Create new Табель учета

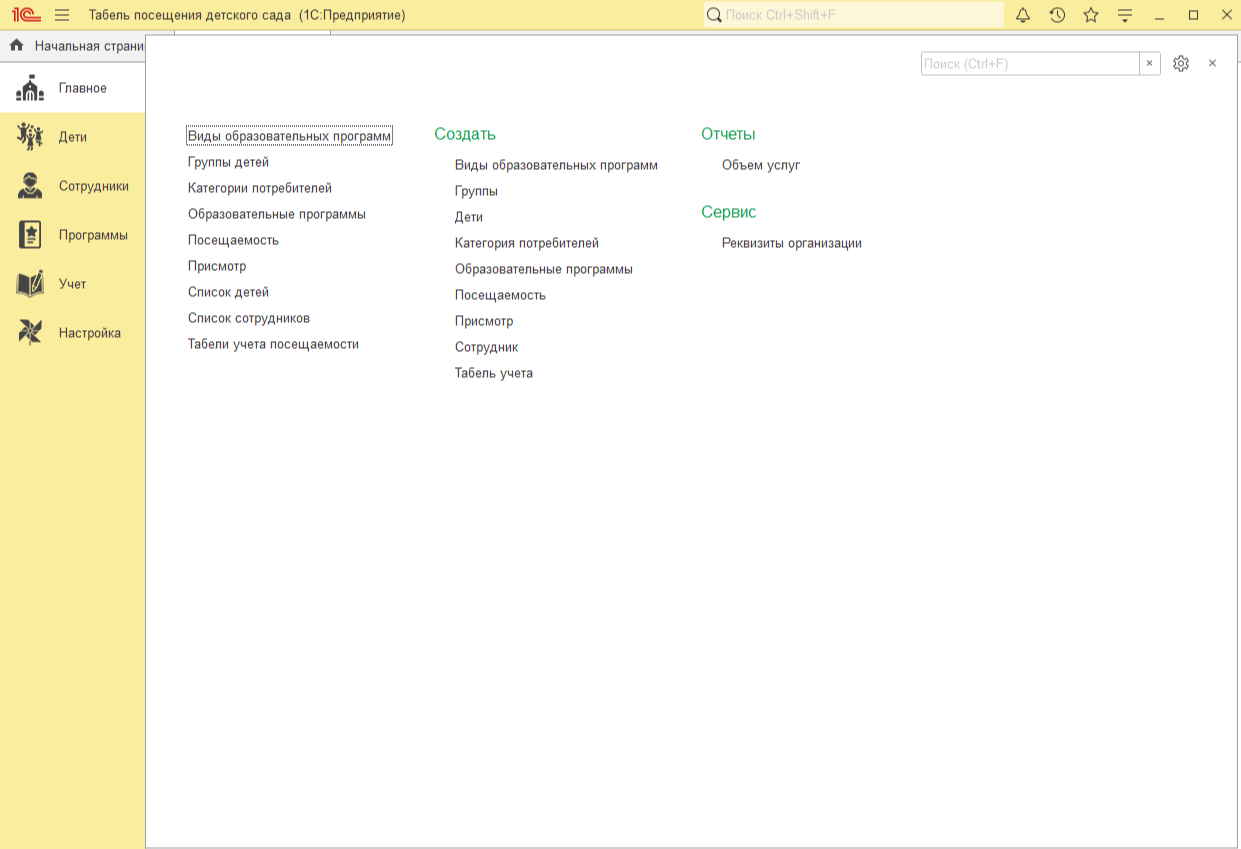click(x=494, y=373)
